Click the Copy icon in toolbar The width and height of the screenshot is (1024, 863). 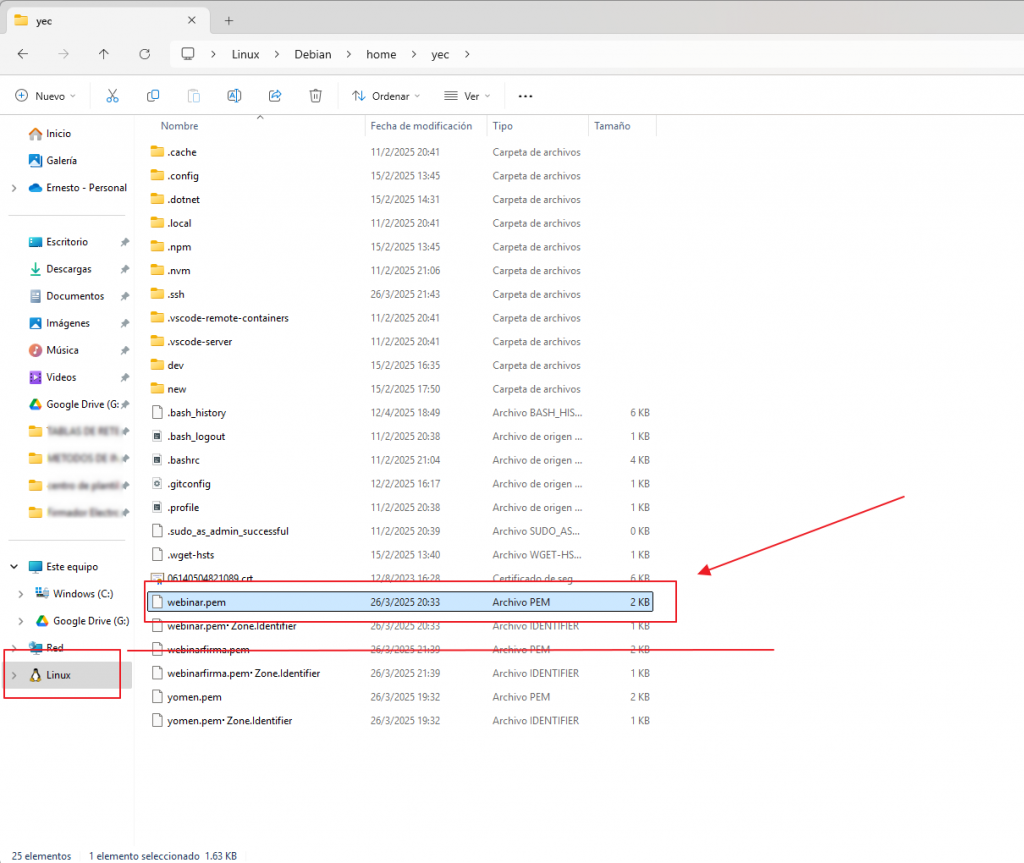click(153, 96)
